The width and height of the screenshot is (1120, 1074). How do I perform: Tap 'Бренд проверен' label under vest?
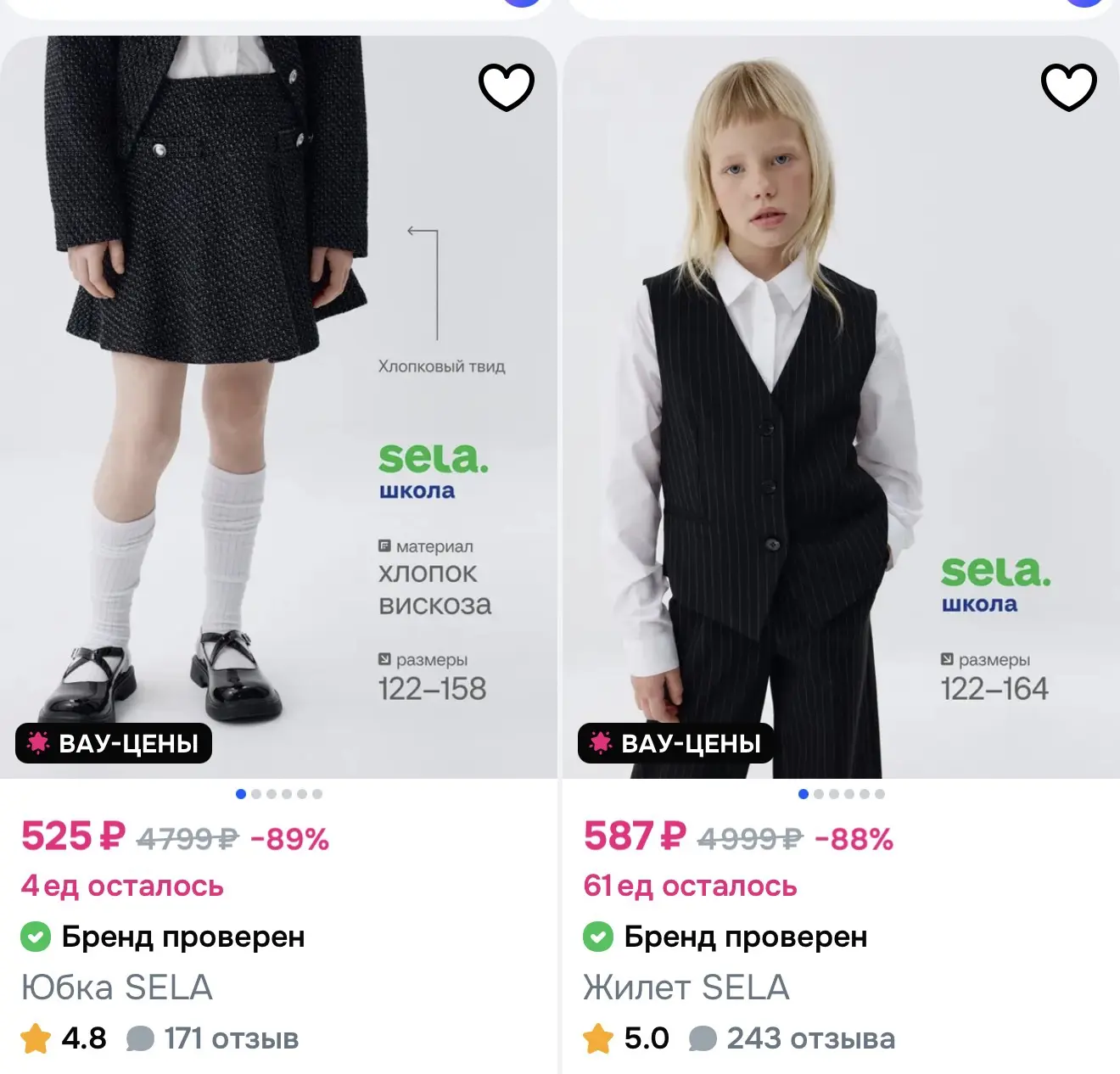(x=746, y=937)
